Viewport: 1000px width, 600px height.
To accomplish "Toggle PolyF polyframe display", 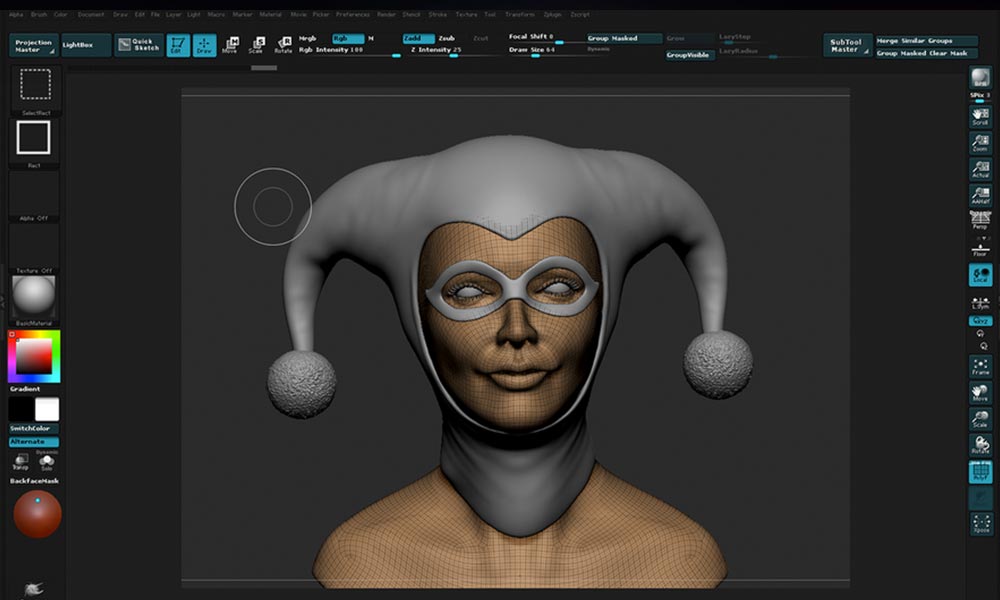I will click(980, 472).
